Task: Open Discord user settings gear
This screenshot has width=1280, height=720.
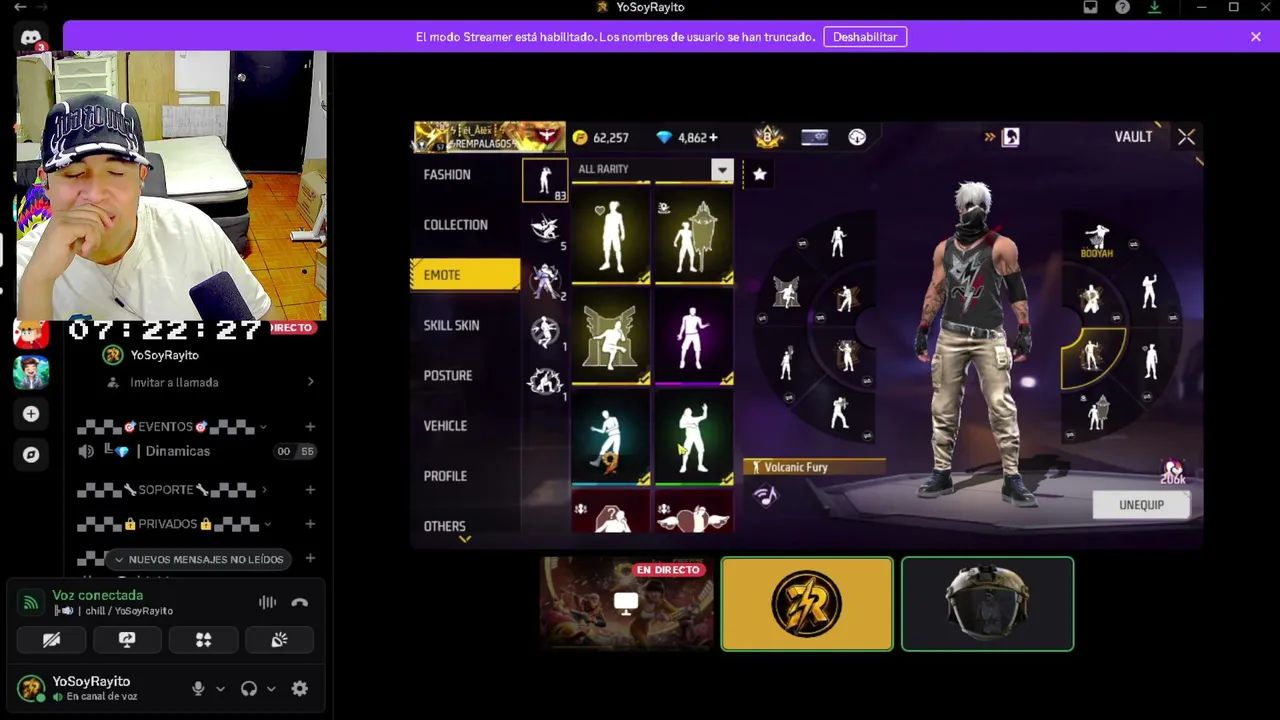Action: pos(299,688)
